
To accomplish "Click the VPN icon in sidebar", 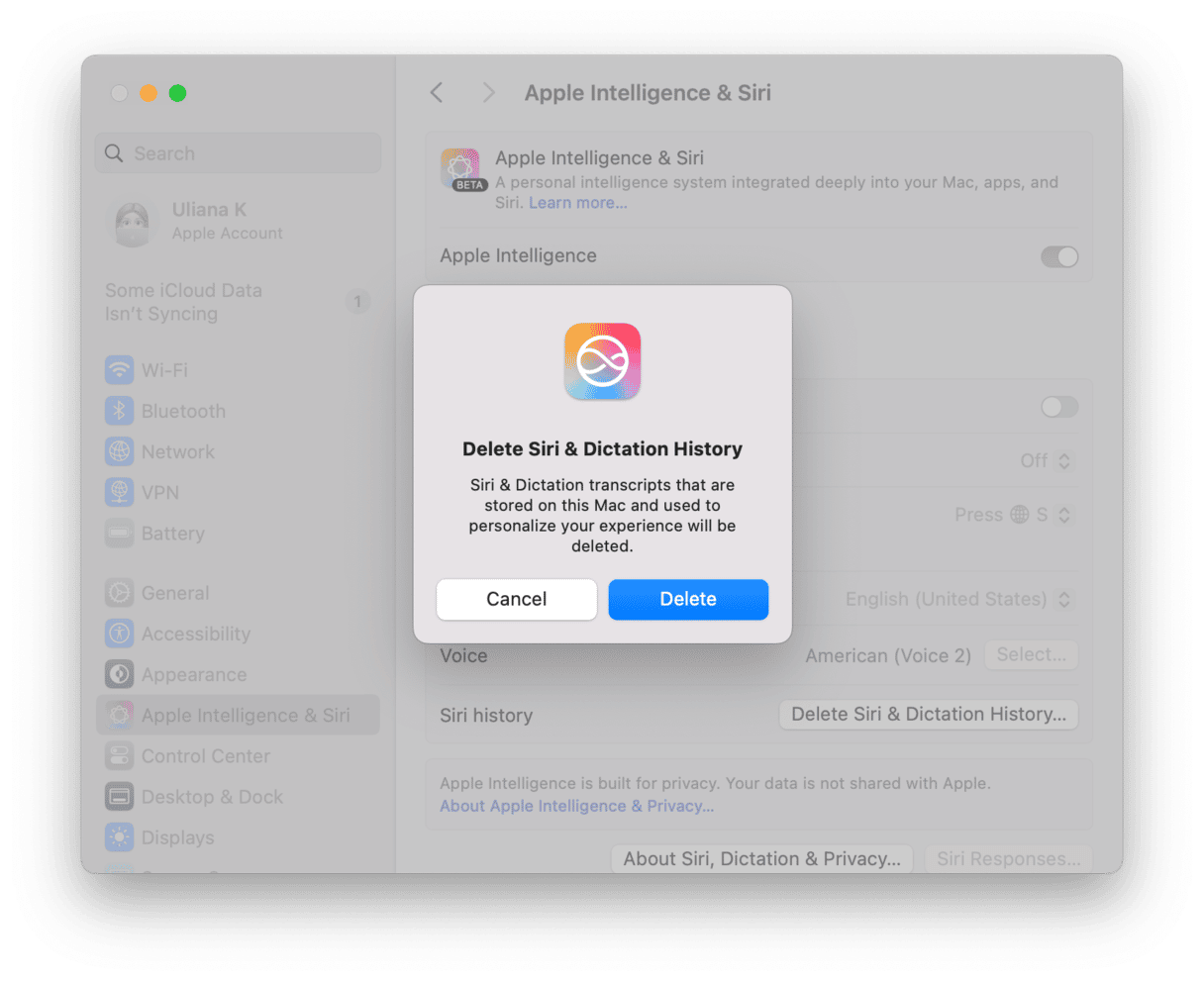I will point(119,492).
